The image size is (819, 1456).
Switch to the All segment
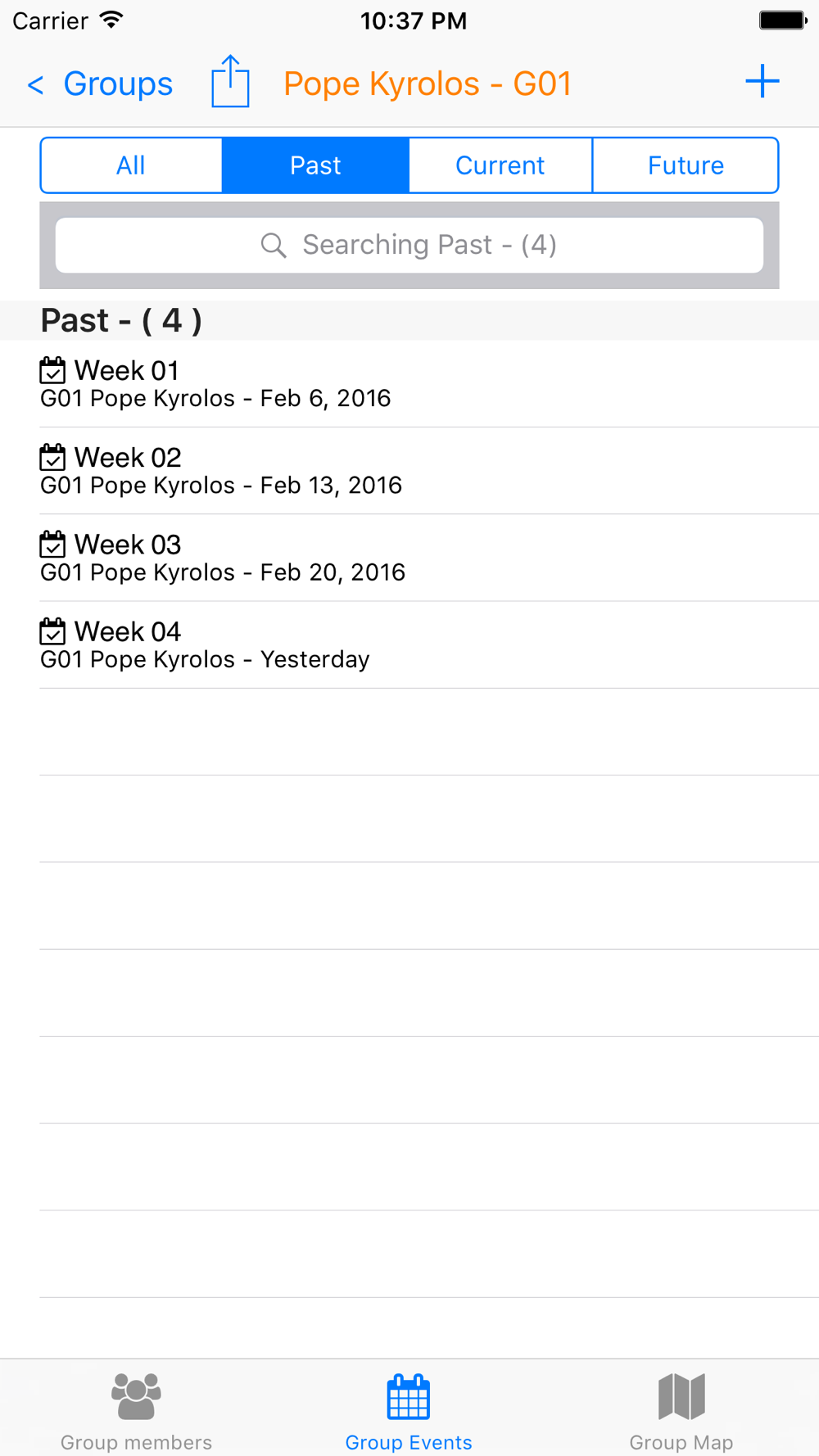(131, 165)
